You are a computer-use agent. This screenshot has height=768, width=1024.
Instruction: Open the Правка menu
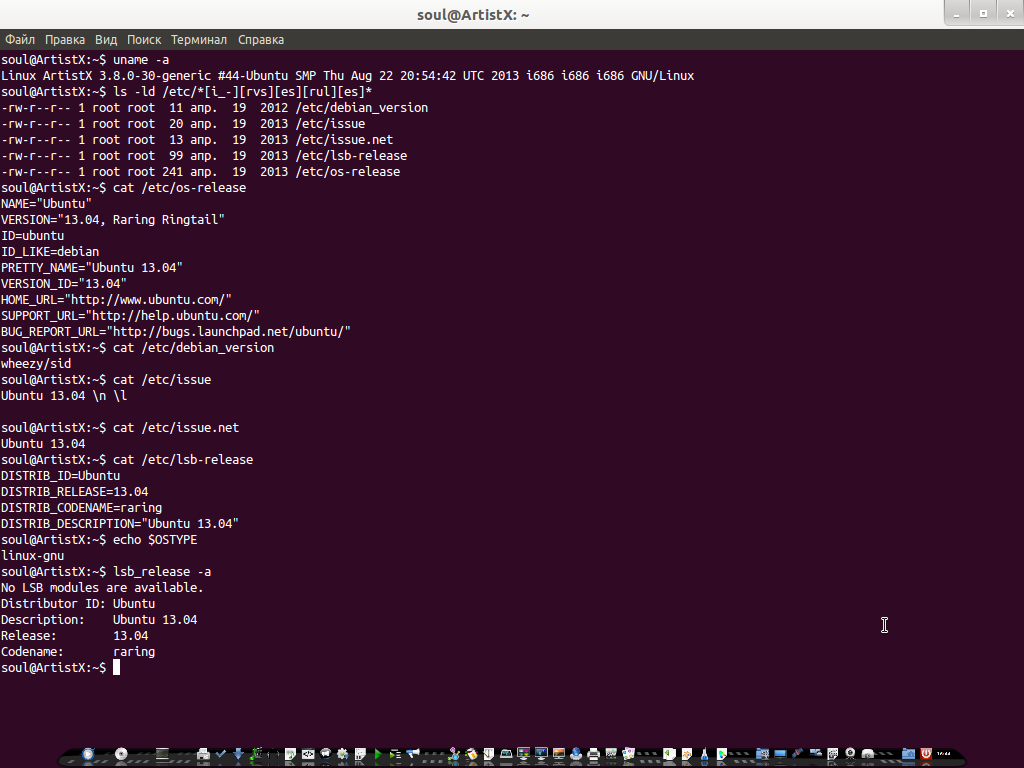coord(65,40)
